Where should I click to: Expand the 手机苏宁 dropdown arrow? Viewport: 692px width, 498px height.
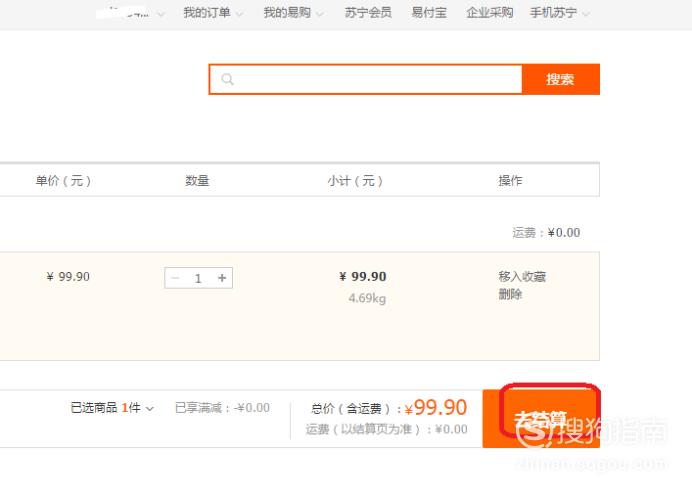586,14
